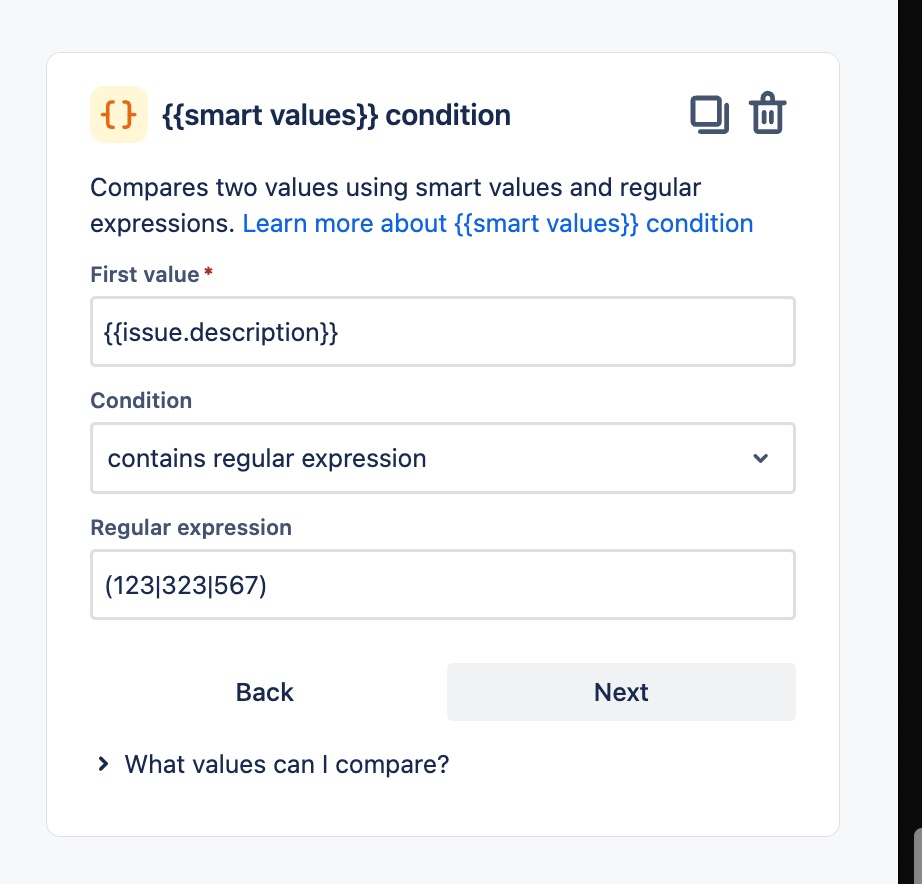
Task: Click the Next button
Action: (620, 691)
